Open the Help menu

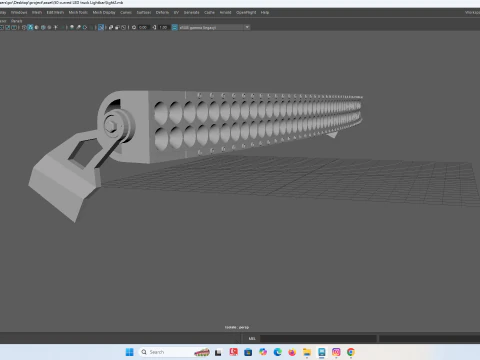pyautogui.click(x=265, y=12)
